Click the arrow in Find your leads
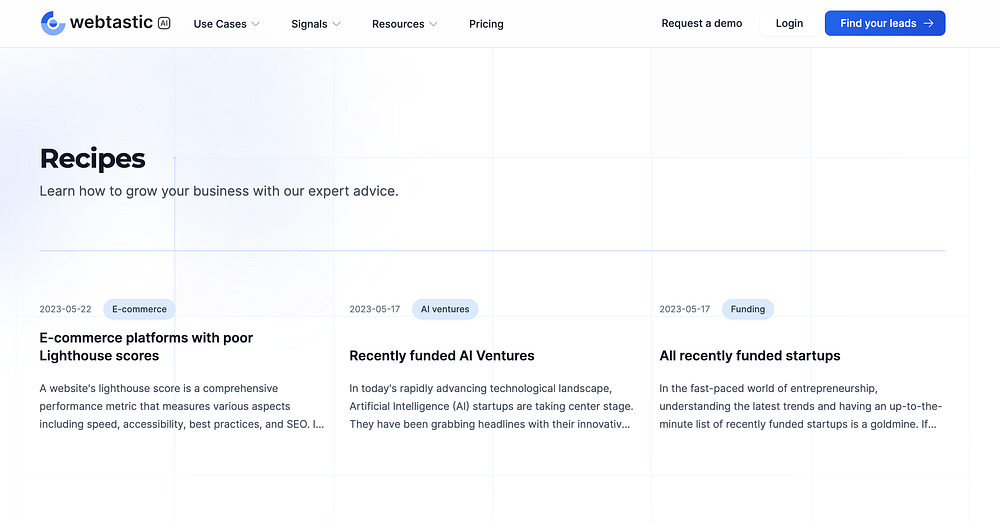The image size is (1000, 524). click(928, 23)
